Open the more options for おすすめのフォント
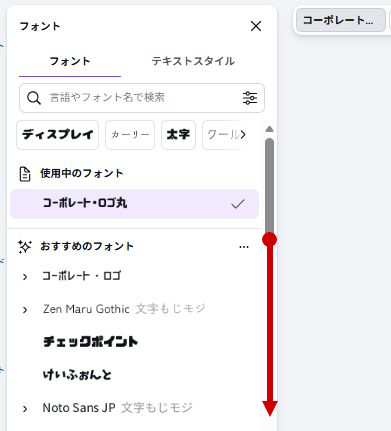Image resolution: width=391 pixels, height=431 pixels. 244,247
